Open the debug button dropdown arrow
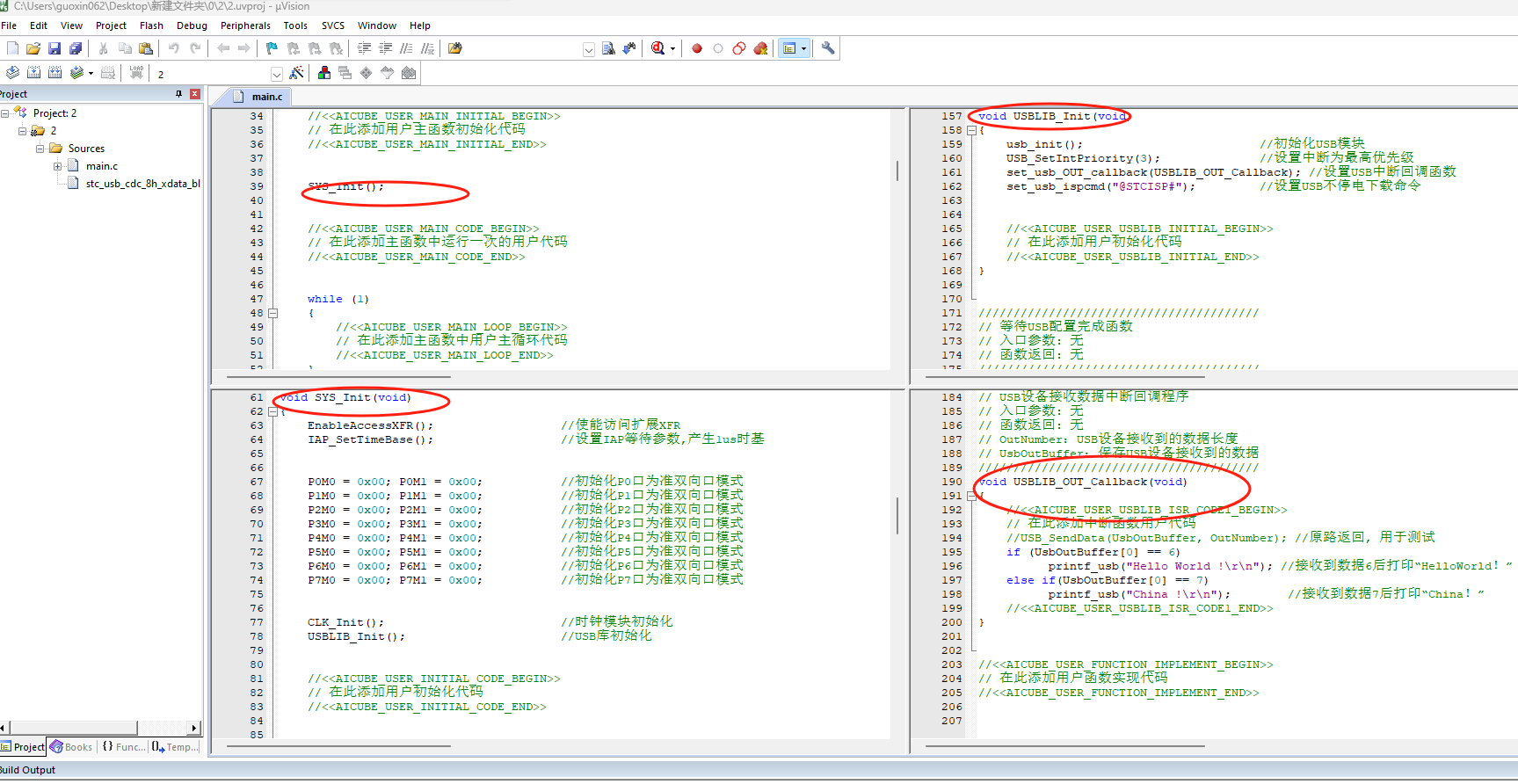 (672, 49)
